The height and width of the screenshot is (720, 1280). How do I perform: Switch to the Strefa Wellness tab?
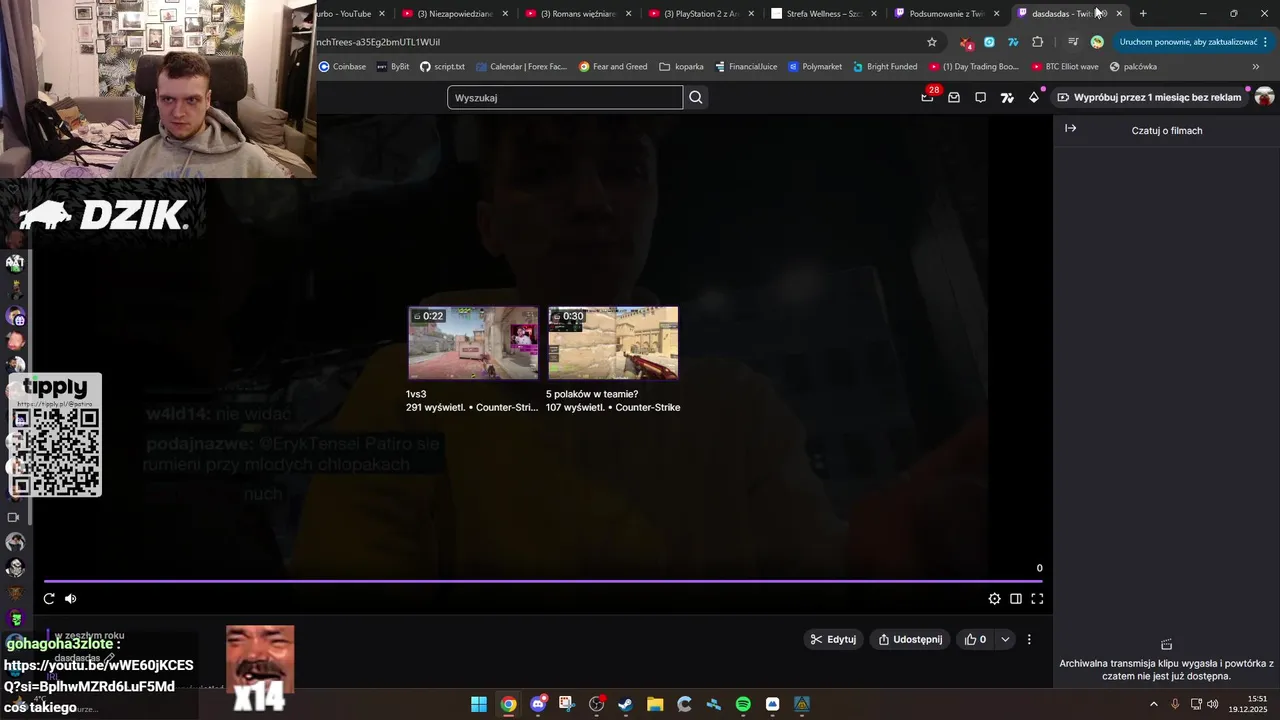tap(824, 14)
